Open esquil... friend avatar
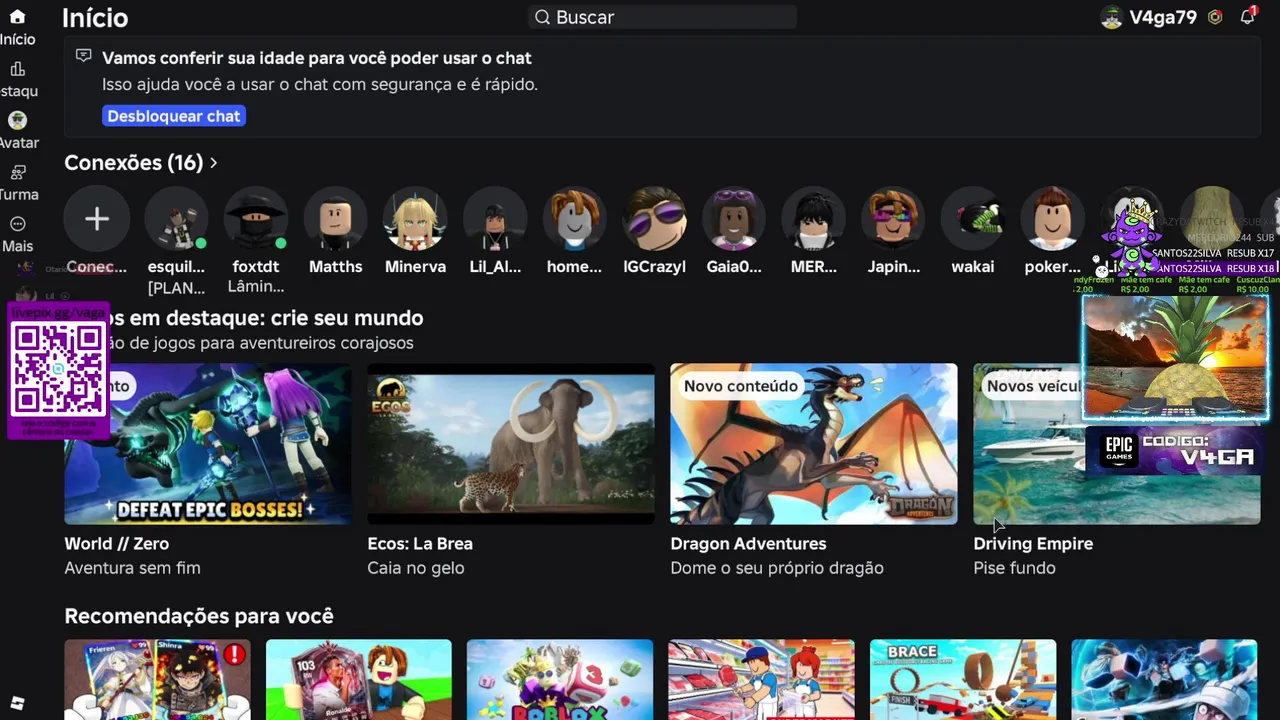This screenshot has width=1280, height=720. (x=176, y=219)
